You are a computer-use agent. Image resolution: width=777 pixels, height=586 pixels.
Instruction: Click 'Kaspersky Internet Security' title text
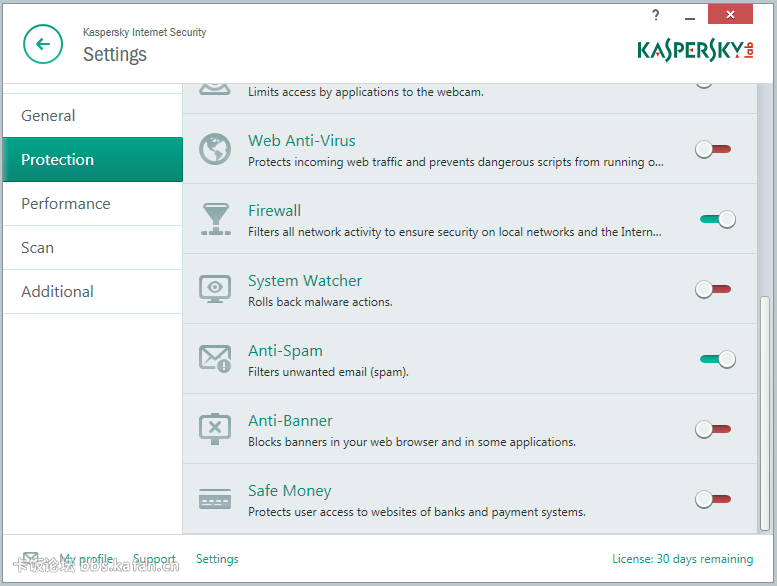[x=144, y=32]
